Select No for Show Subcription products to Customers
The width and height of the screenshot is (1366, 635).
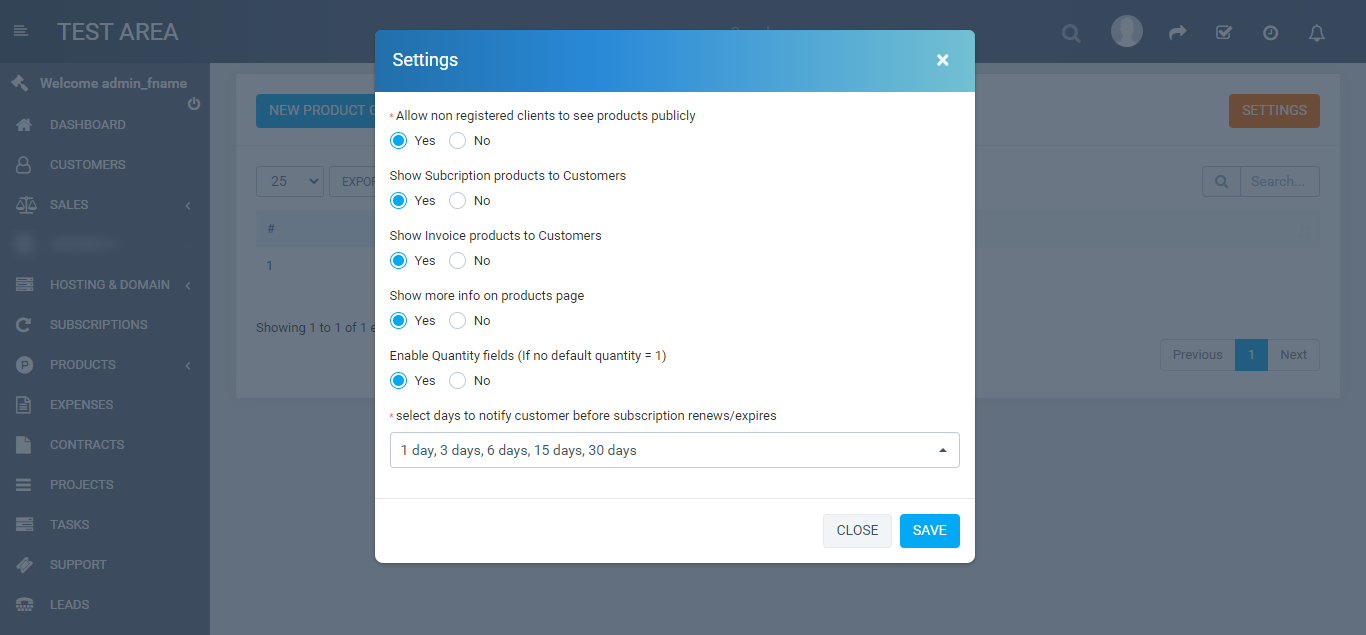(x=458, y=201)
